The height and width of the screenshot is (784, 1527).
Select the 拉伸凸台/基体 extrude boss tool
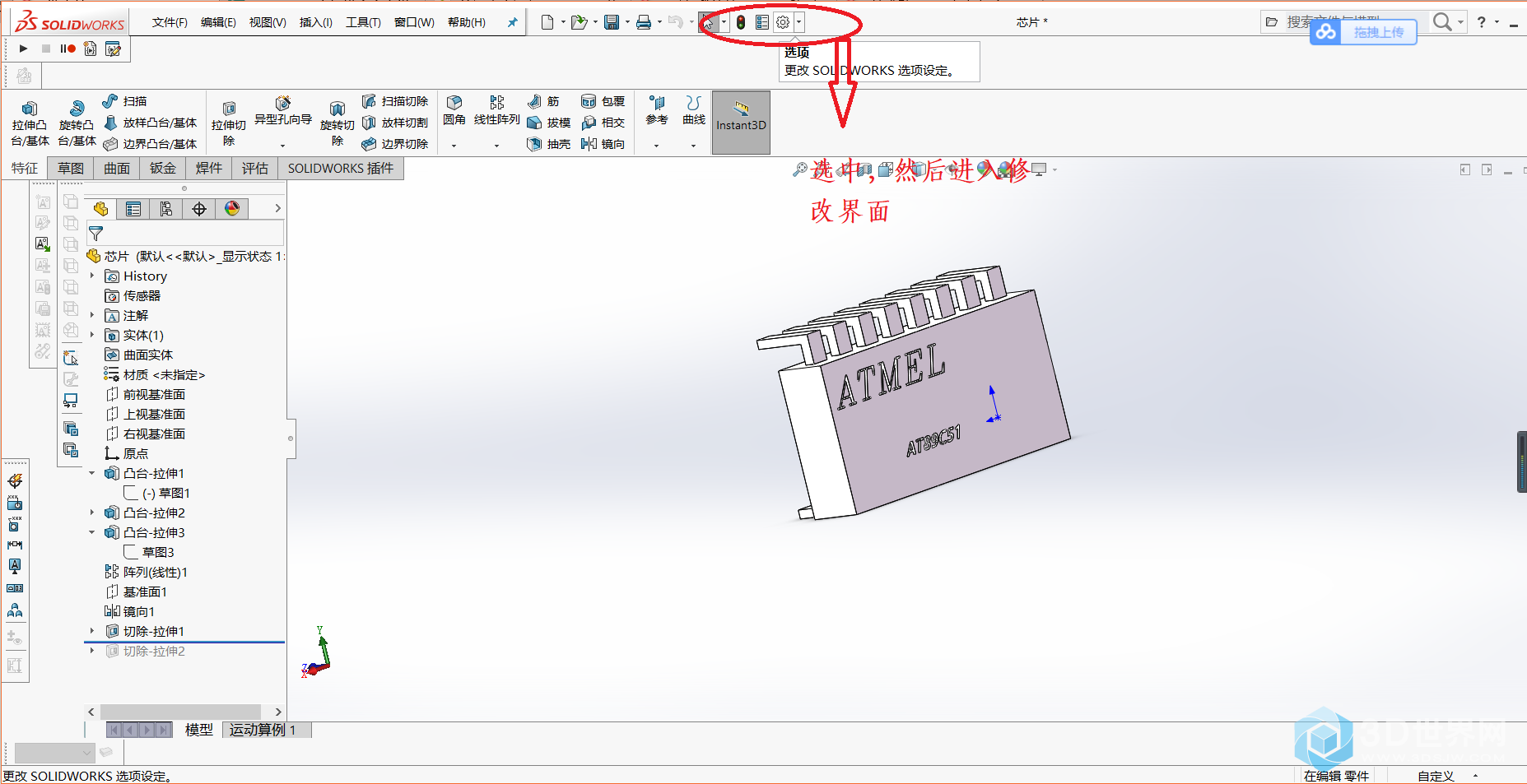tap(30, 123)
